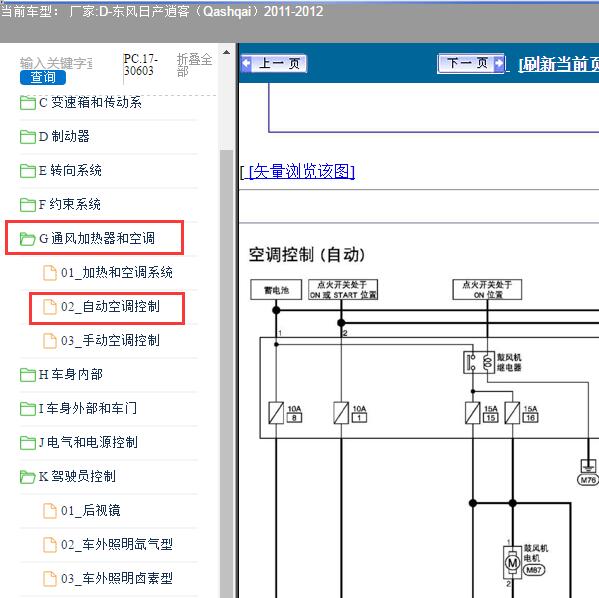Click folder icon beside E 转向系统
Image resolution: width=599 pixels, height=598 pixels.
pos(28,171)
